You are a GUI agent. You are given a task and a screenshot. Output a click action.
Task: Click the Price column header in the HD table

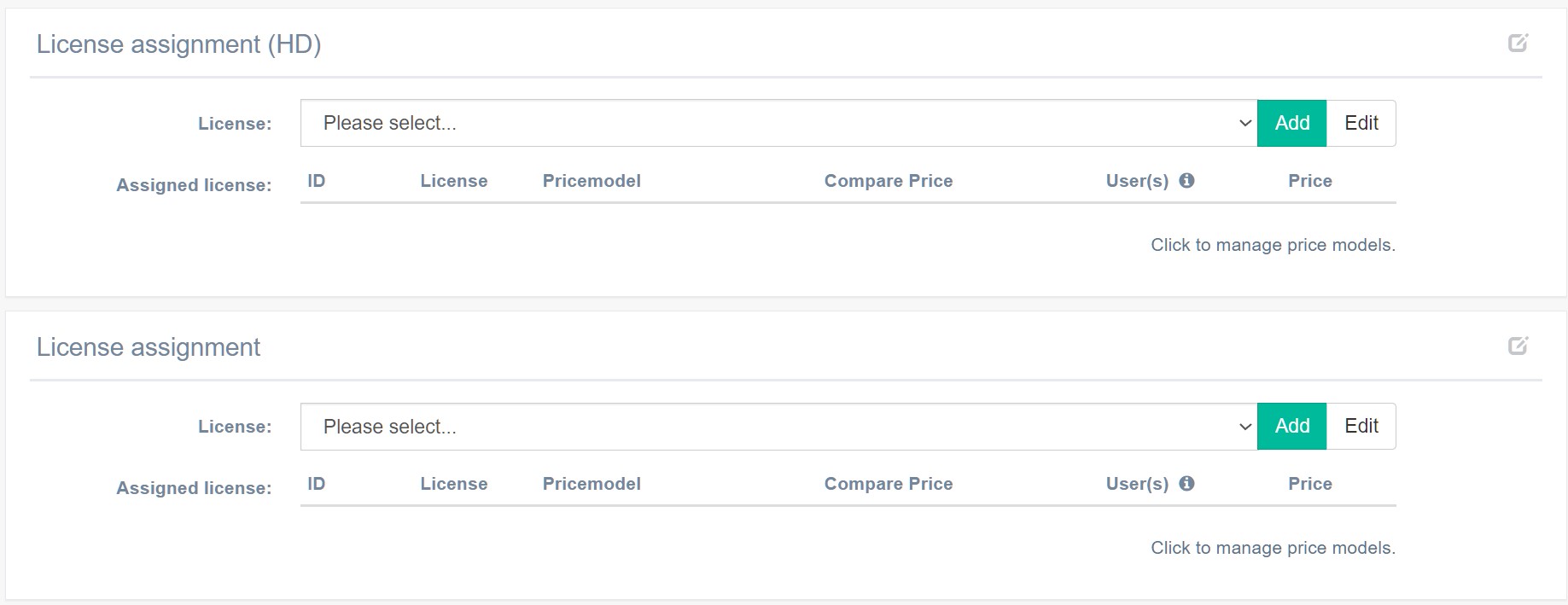point(1309,181)
